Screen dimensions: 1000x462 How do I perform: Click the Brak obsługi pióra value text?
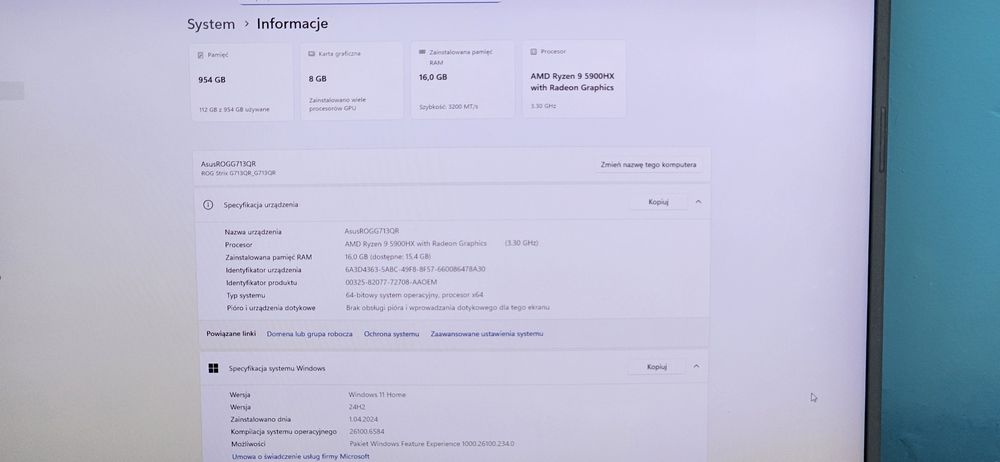click(x=448, y=308)
